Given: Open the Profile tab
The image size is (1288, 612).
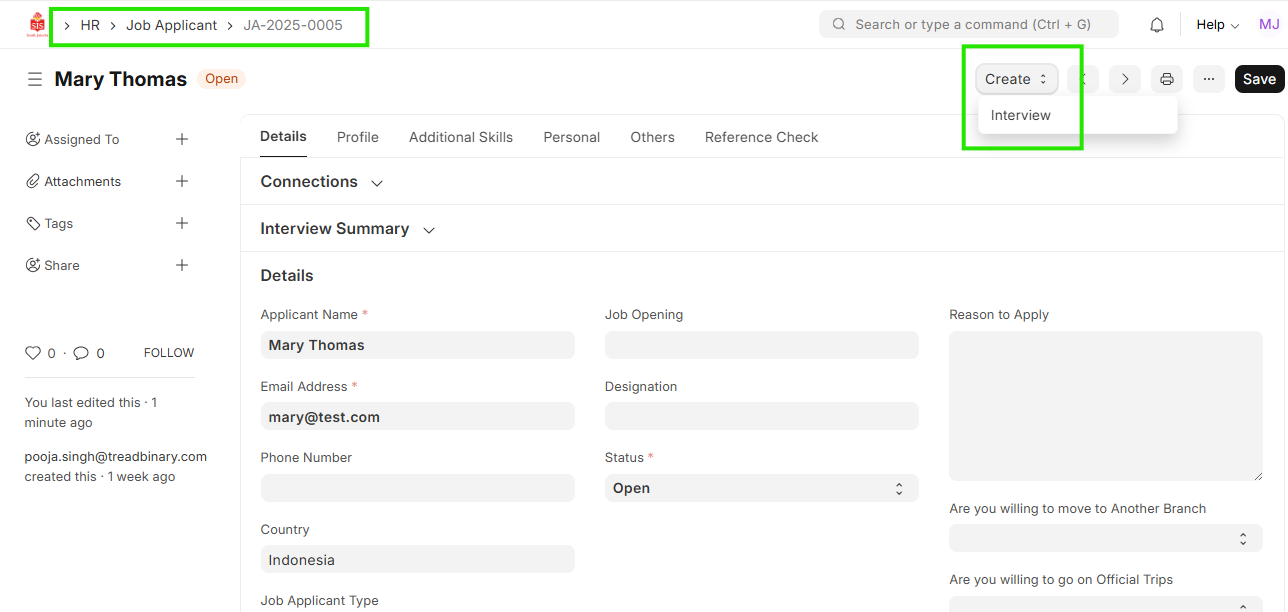Looking at the screenshot, I should point(357,137).
